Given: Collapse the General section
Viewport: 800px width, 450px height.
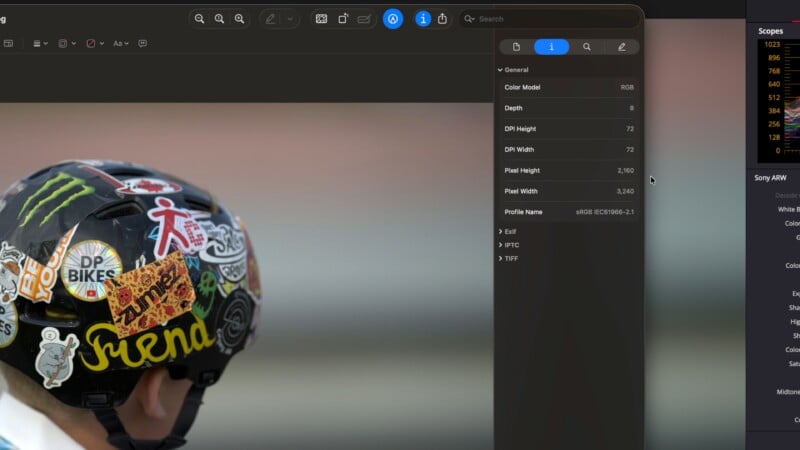Looking at the screenshot, I should click(500, 70).
